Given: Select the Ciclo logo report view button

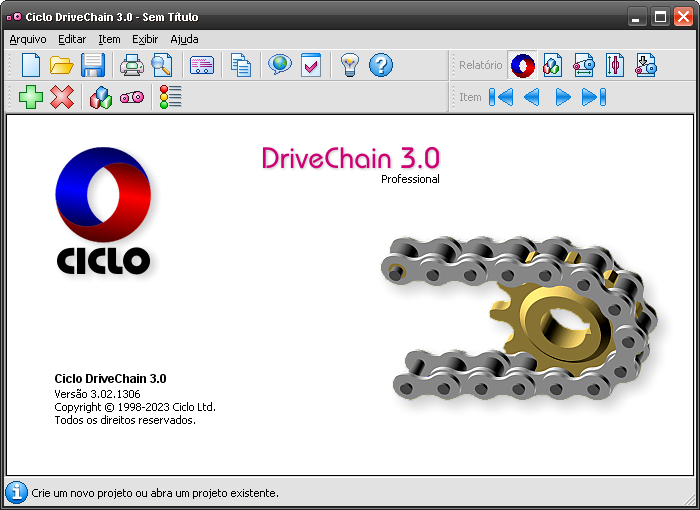Looking at the screenshot, I should pyautogui.click(x=522, y=65).
